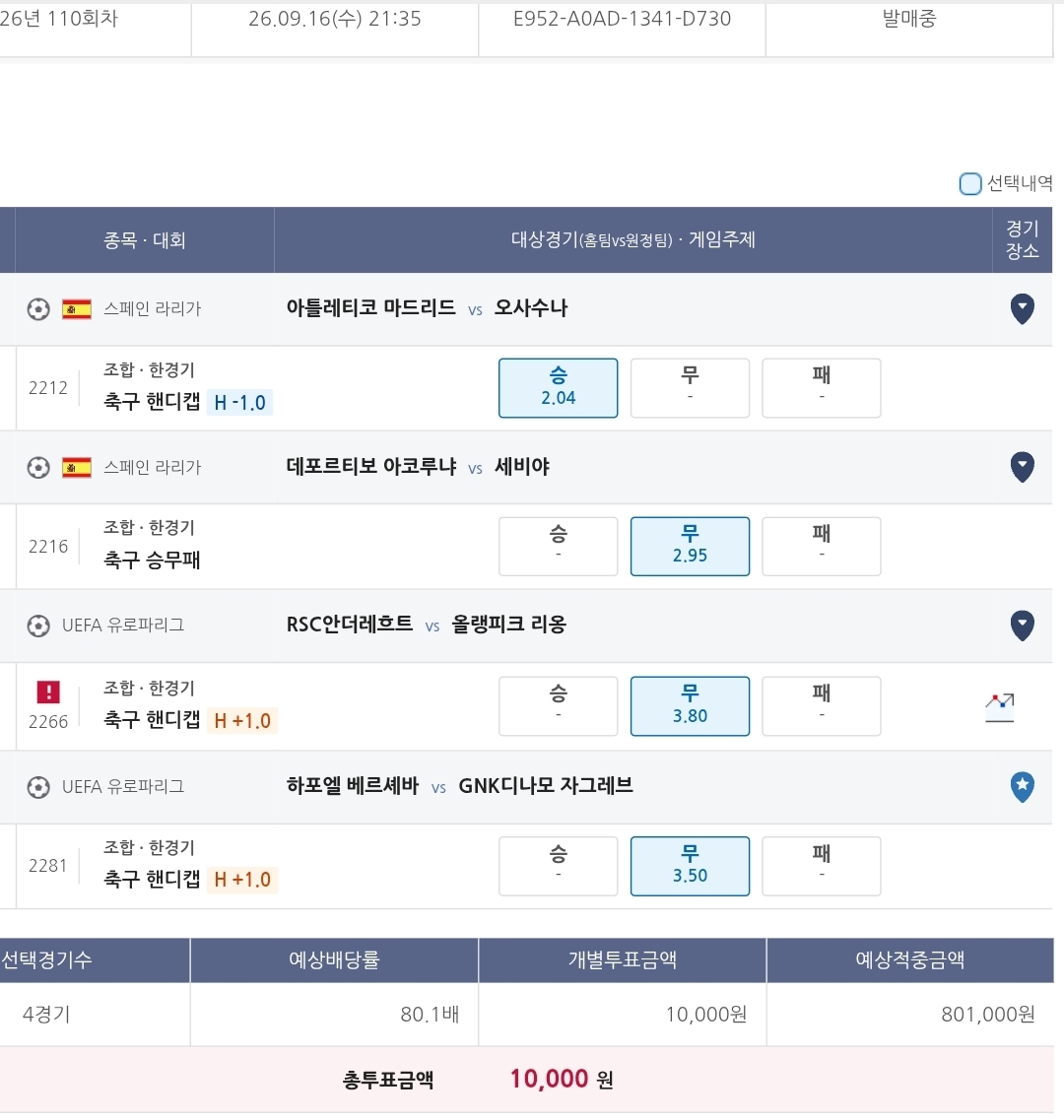Click the 경기장소 column header
Screen dimensions: 1064x1120
(1022, 240)
